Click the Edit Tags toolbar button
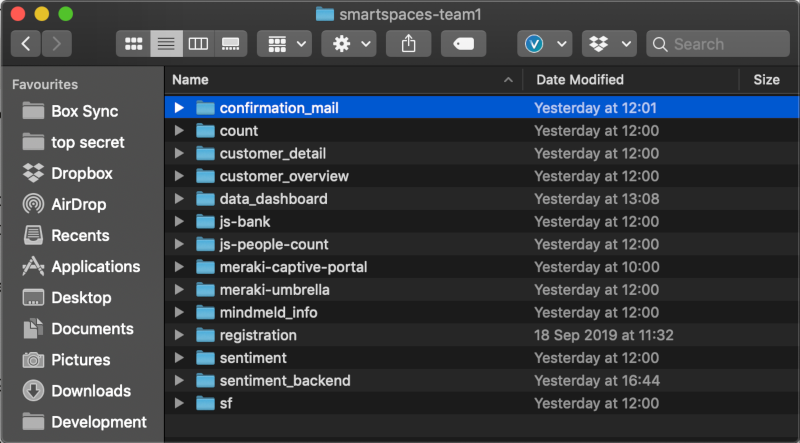Viewport: 800px width, 443px height. [463, 44]
